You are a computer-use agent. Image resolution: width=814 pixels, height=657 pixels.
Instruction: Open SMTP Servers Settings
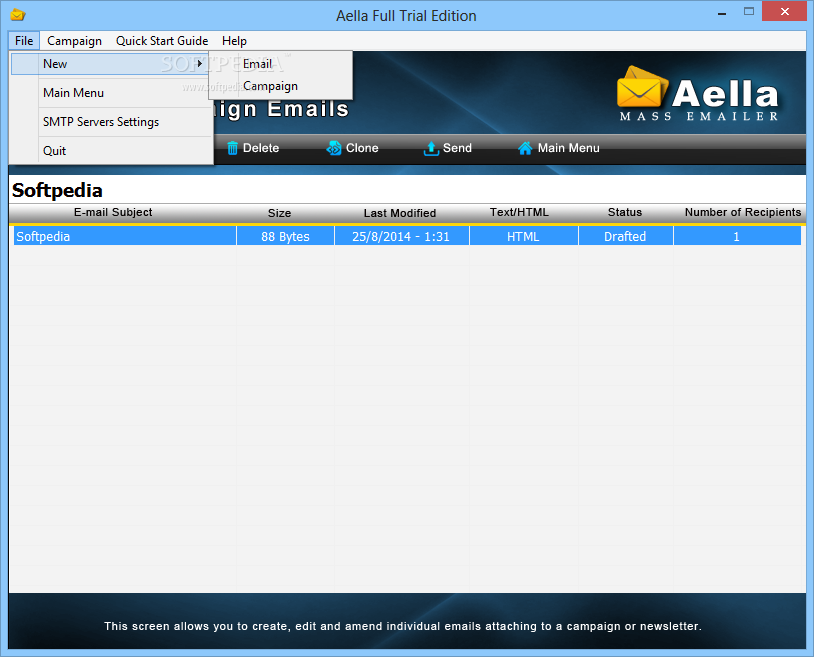pos(112,121)
